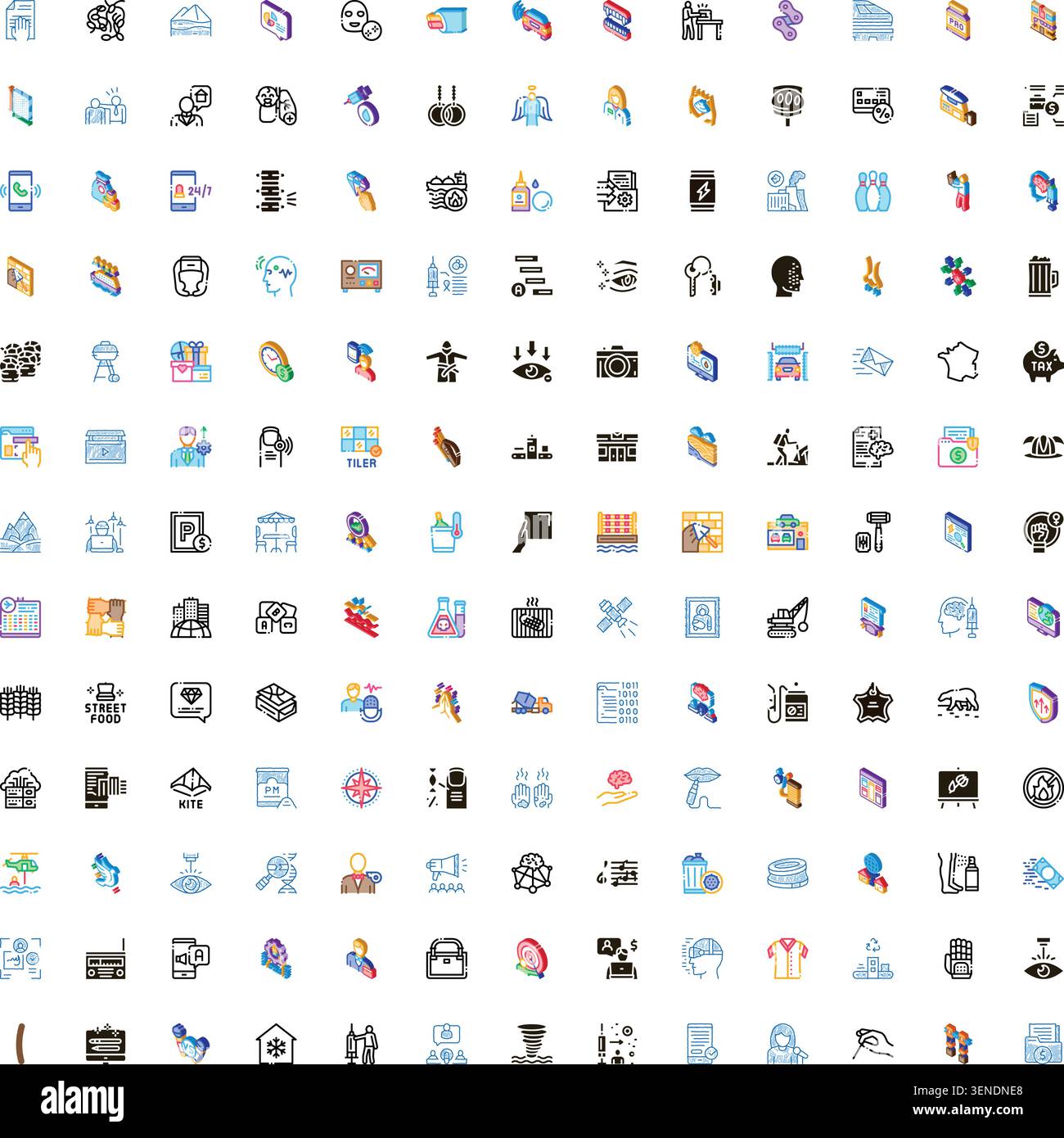Choose the KITE icon
Image resolution: width=1064 pixels, height=1138 pixels.
pos(192,788)
